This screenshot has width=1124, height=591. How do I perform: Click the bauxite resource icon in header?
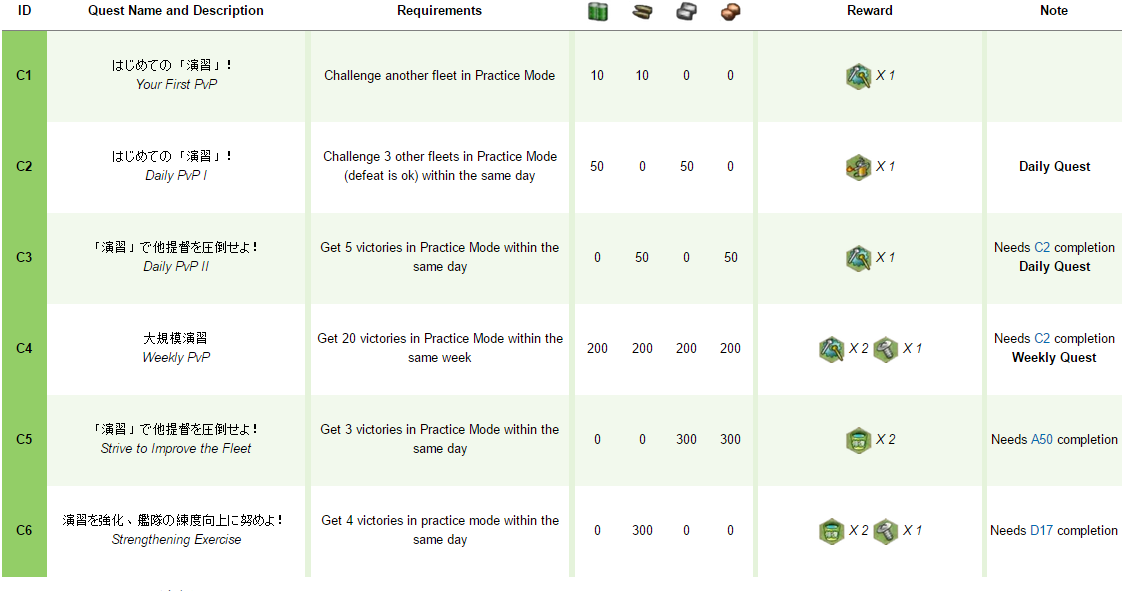click(730, 11)
